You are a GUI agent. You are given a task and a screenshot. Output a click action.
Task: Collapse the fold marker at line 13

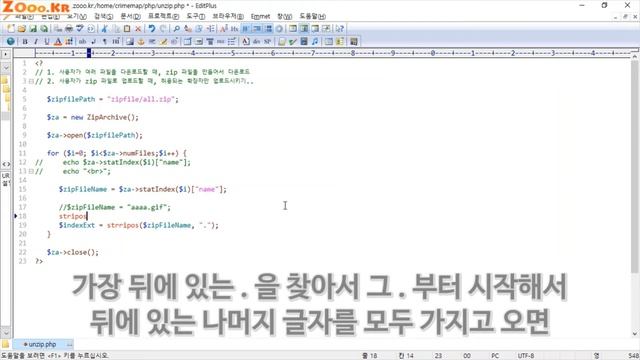tap(31, 171)
